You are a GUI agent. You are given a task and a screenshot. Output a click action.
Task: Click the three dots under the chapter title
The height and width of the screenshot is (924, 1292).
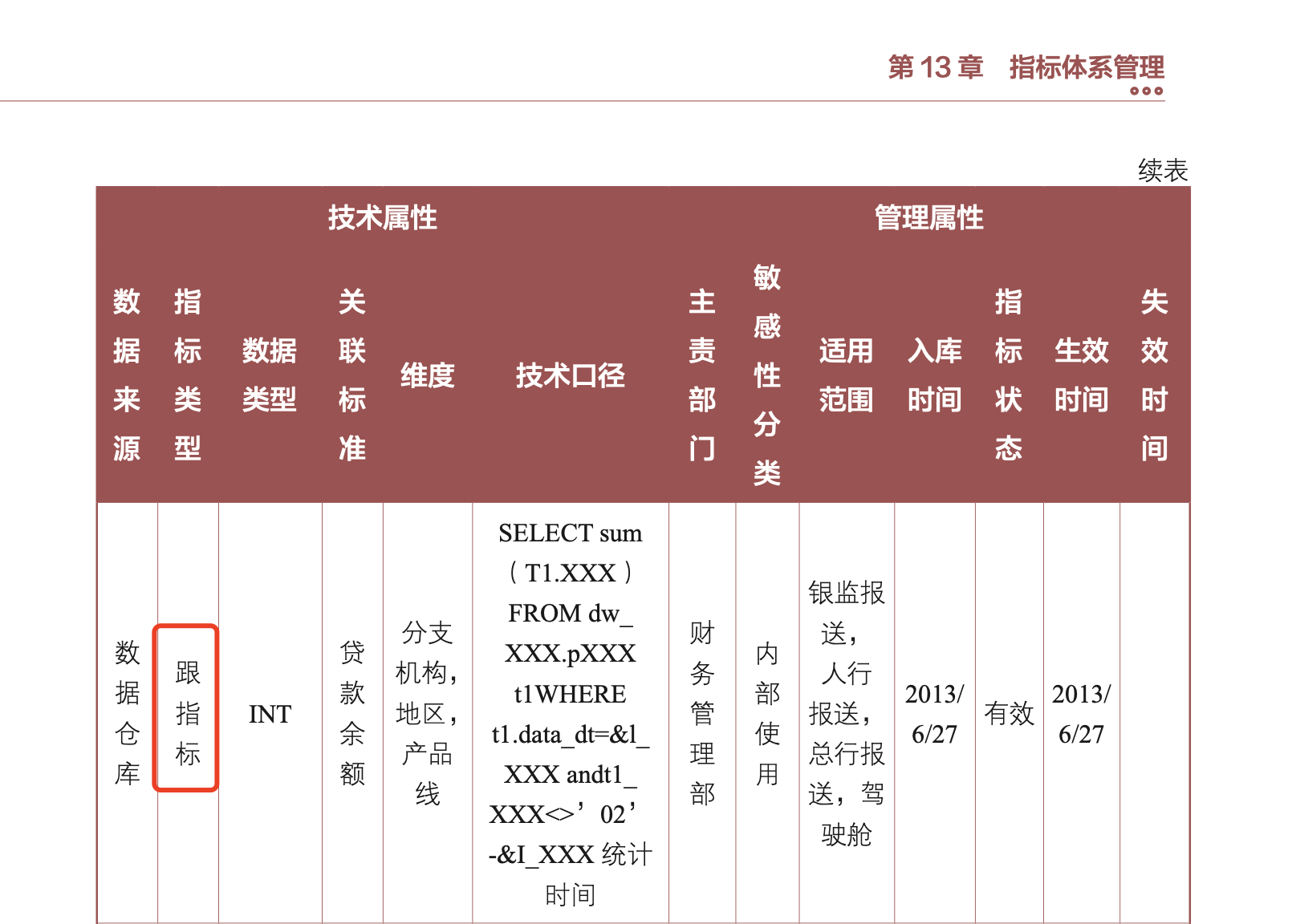1146,91
